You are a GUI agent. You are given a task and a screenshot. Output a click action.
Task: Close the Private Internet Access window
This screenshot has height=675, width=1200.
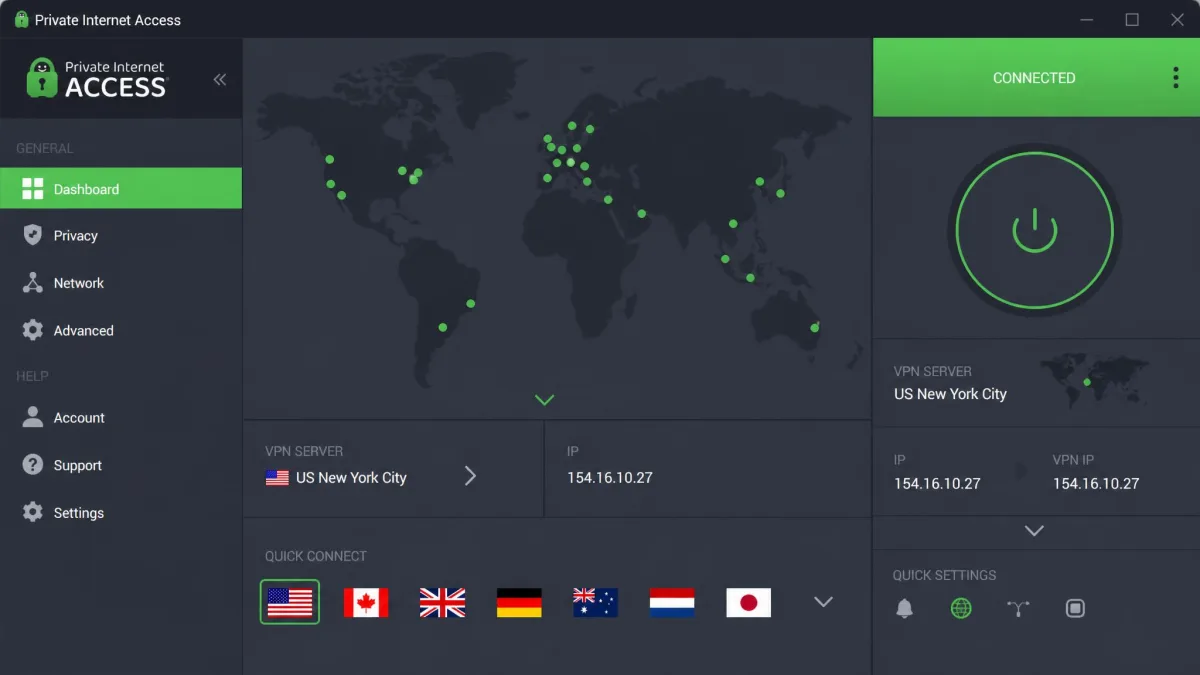click(1177, 20)
